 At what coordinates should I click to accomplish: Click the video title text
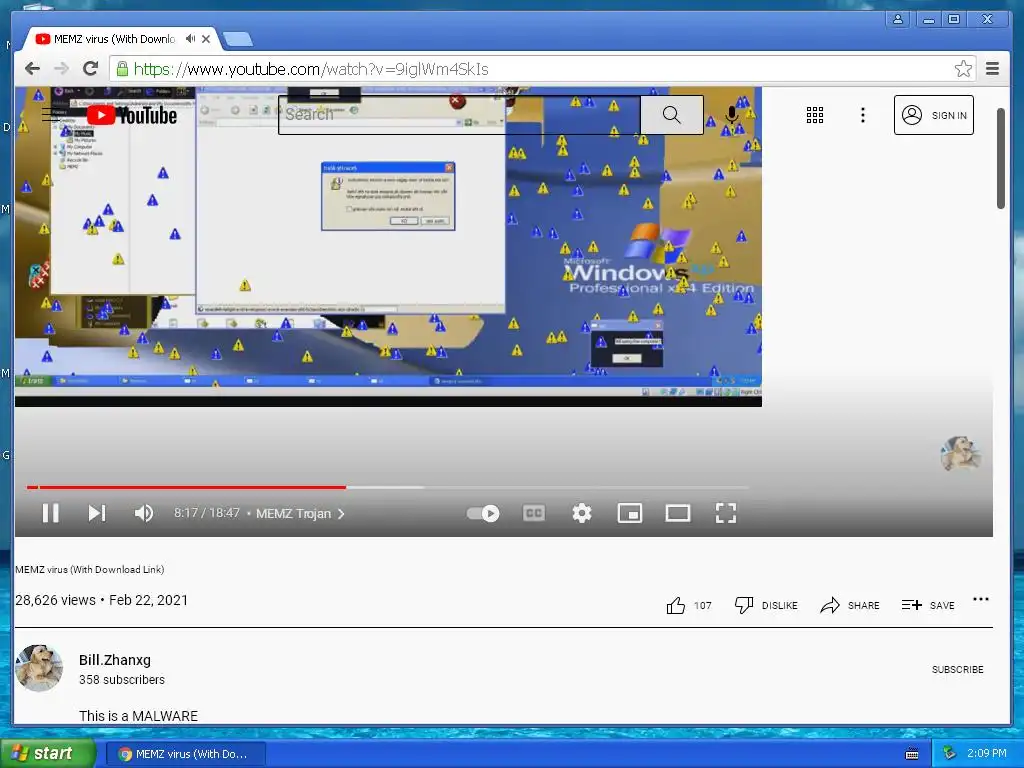[89, 569]
